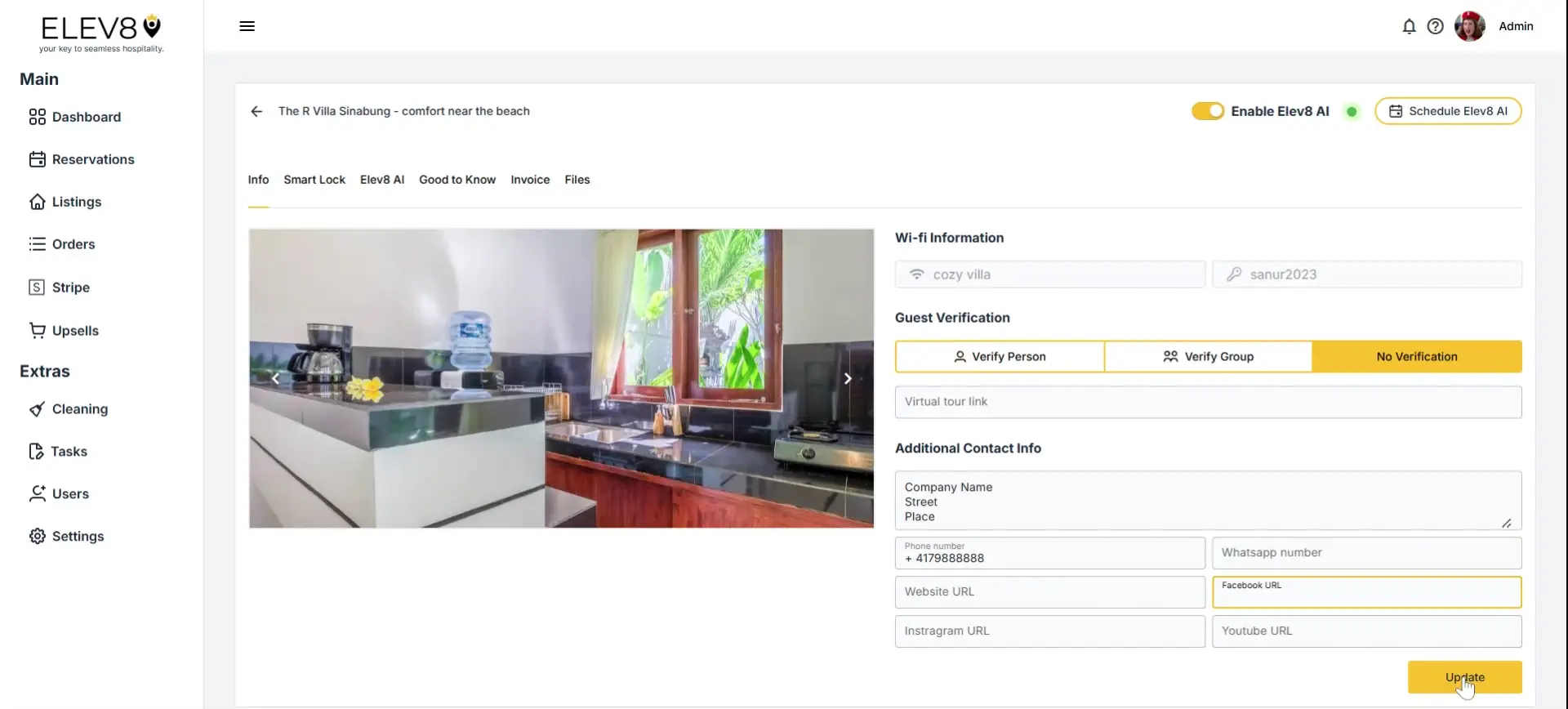
Task: Select the Verify Person option
Action: point(1000,357)
